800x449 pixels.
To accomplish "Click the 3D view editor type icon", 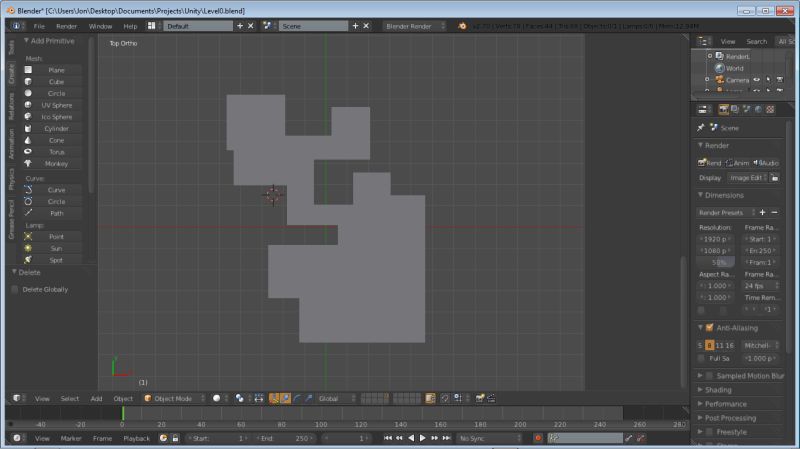I will coord(17,398).
